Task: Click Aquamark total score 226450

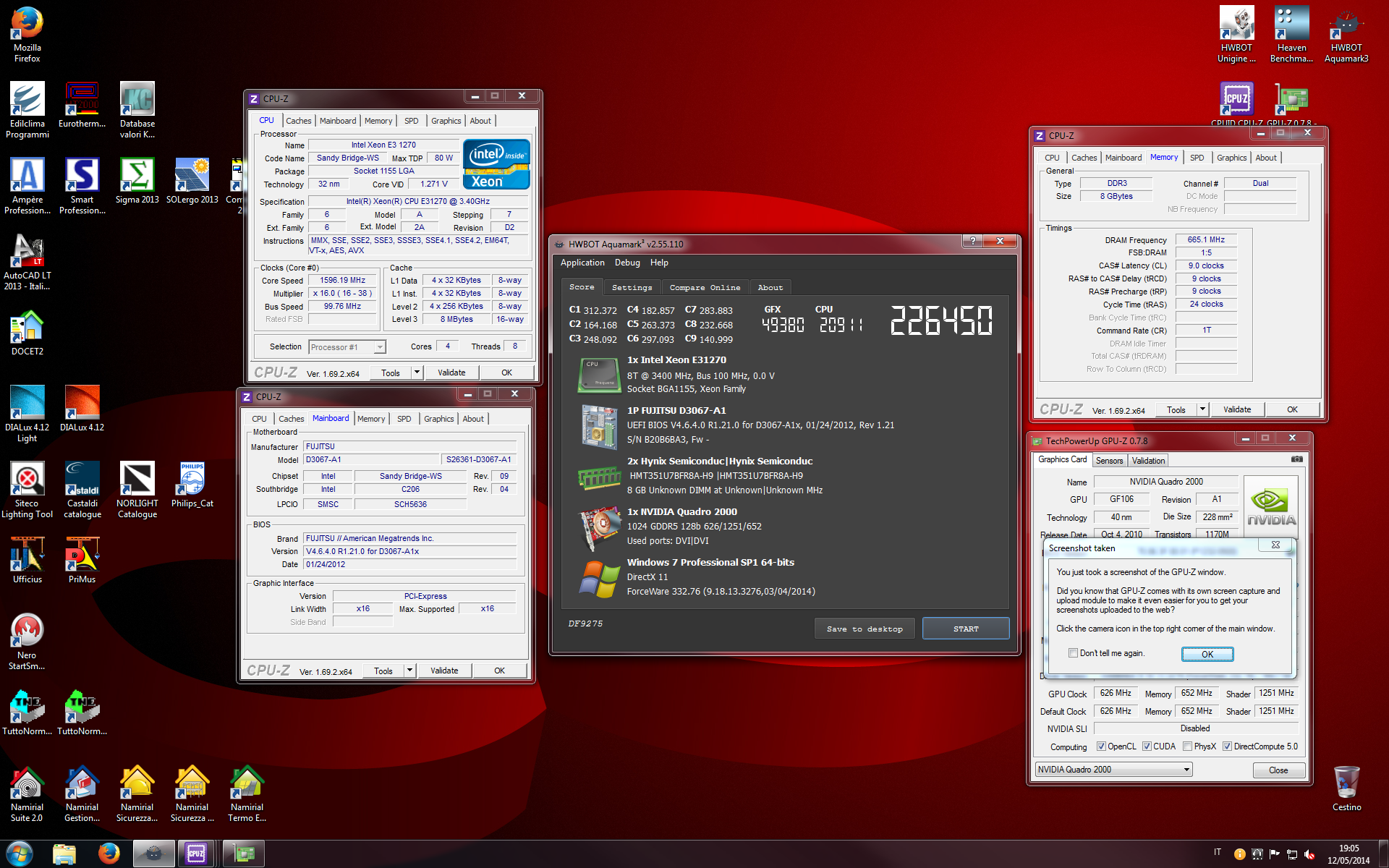Action: [941, 320]
